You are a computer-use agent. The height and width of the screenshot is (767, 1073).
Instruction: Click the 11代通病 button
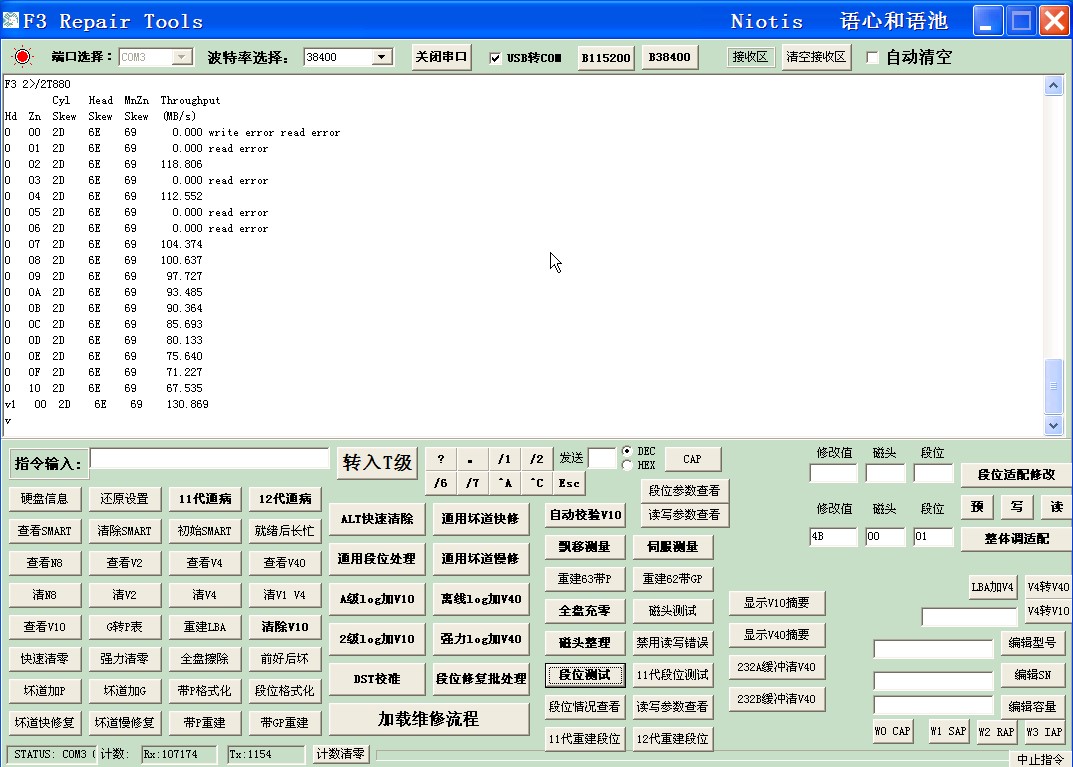pos(205,499)
